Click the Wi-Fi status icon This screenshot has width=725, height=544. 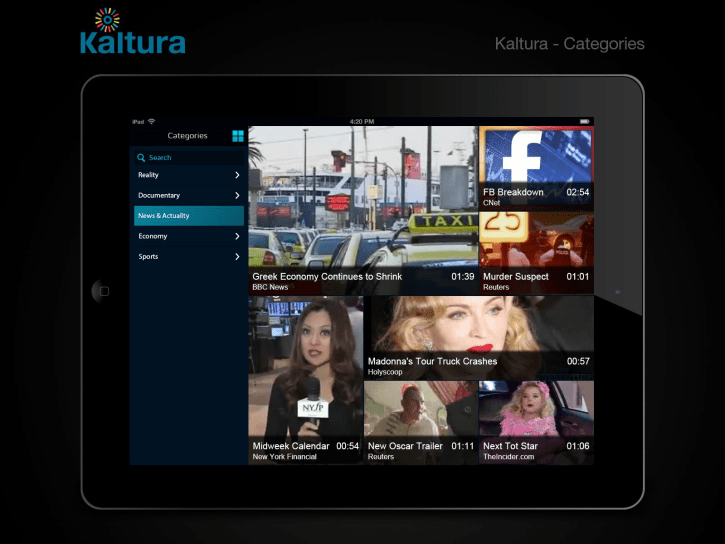(x=151, y=122)
